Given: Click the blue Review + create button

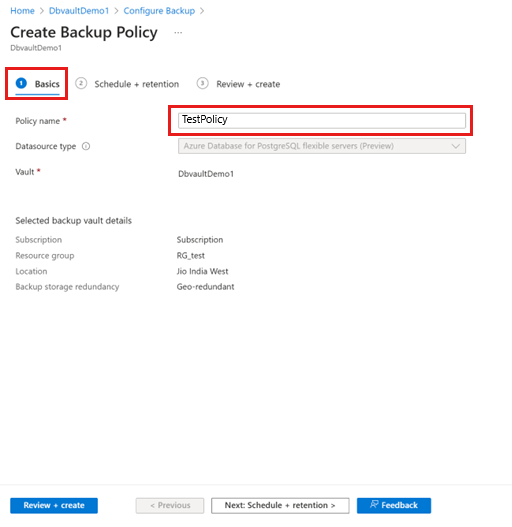Looking at the screenshot, I should 54,505.
